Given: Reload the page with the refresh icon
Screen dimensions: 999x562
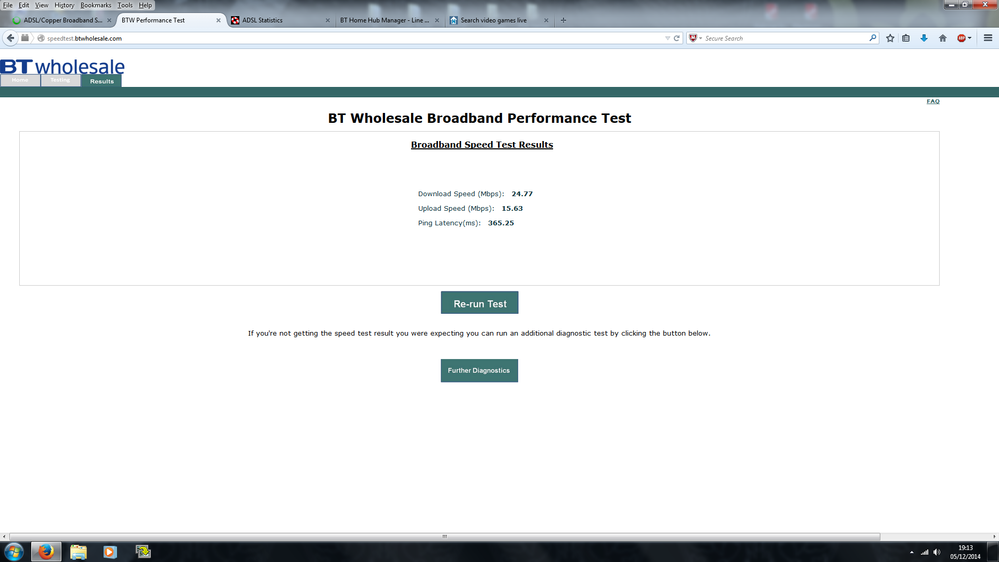Looking at the screenshot, I should point(677,38).
